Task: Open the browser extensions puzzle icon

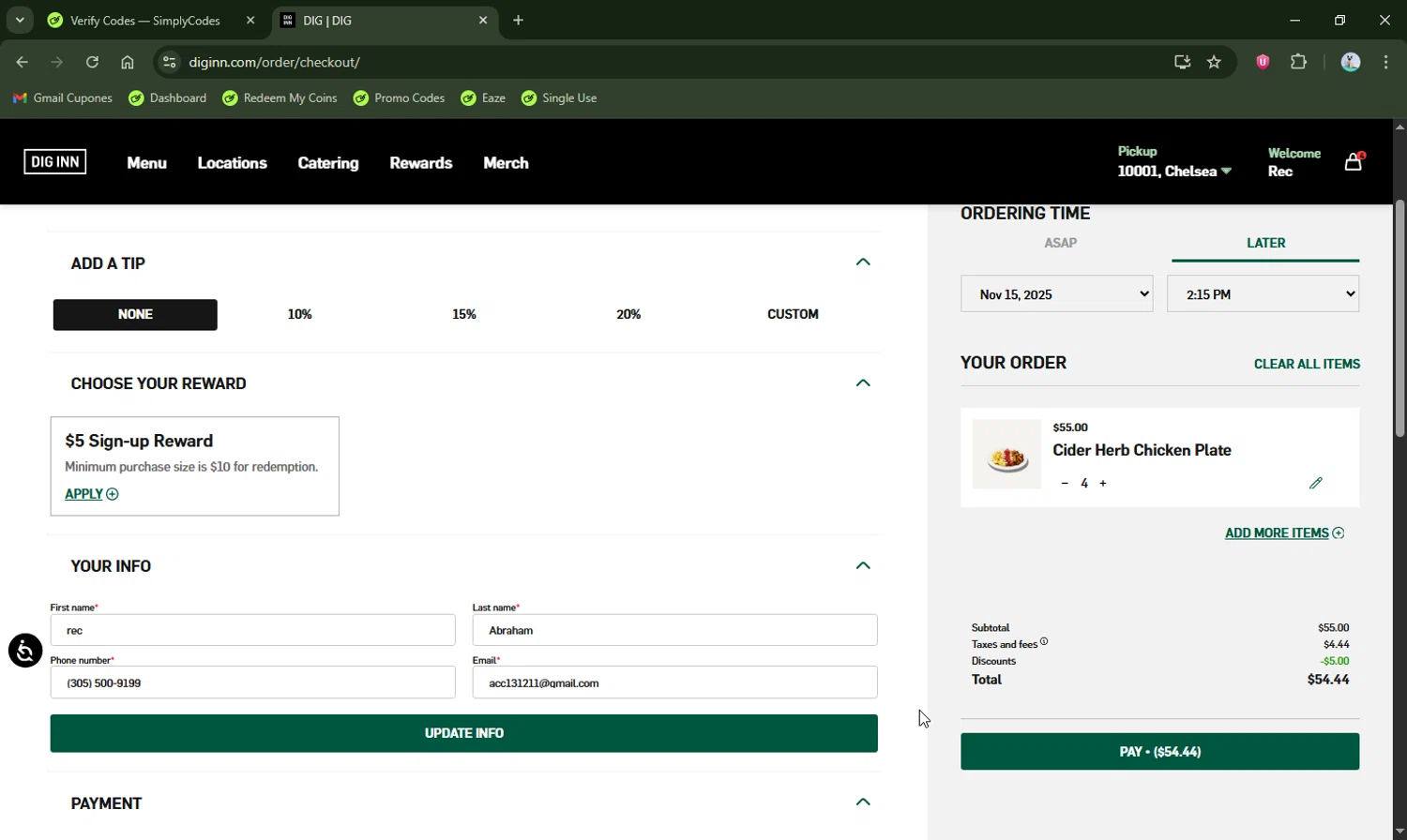Action: 1298,62
